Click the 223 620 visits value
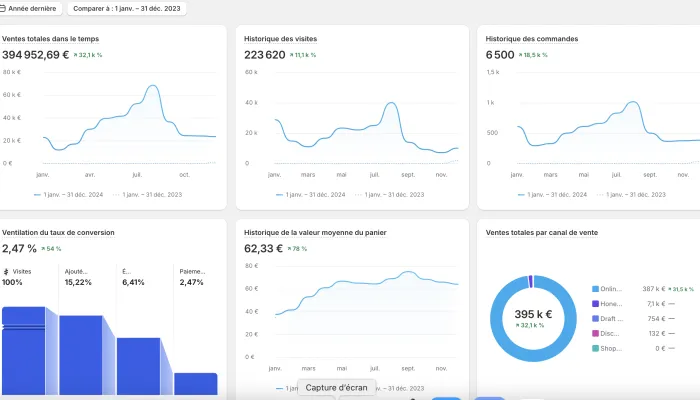Screen dimensions: 700x400 coord(264,55)
